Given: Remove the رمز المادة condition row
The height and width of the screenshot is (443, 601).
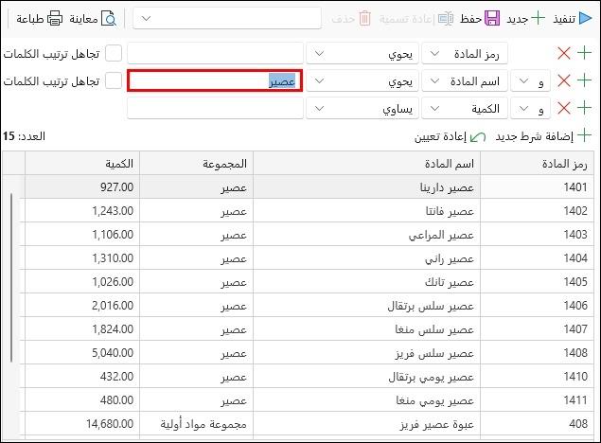Looking at the screenshot, I should coord(564,53).
